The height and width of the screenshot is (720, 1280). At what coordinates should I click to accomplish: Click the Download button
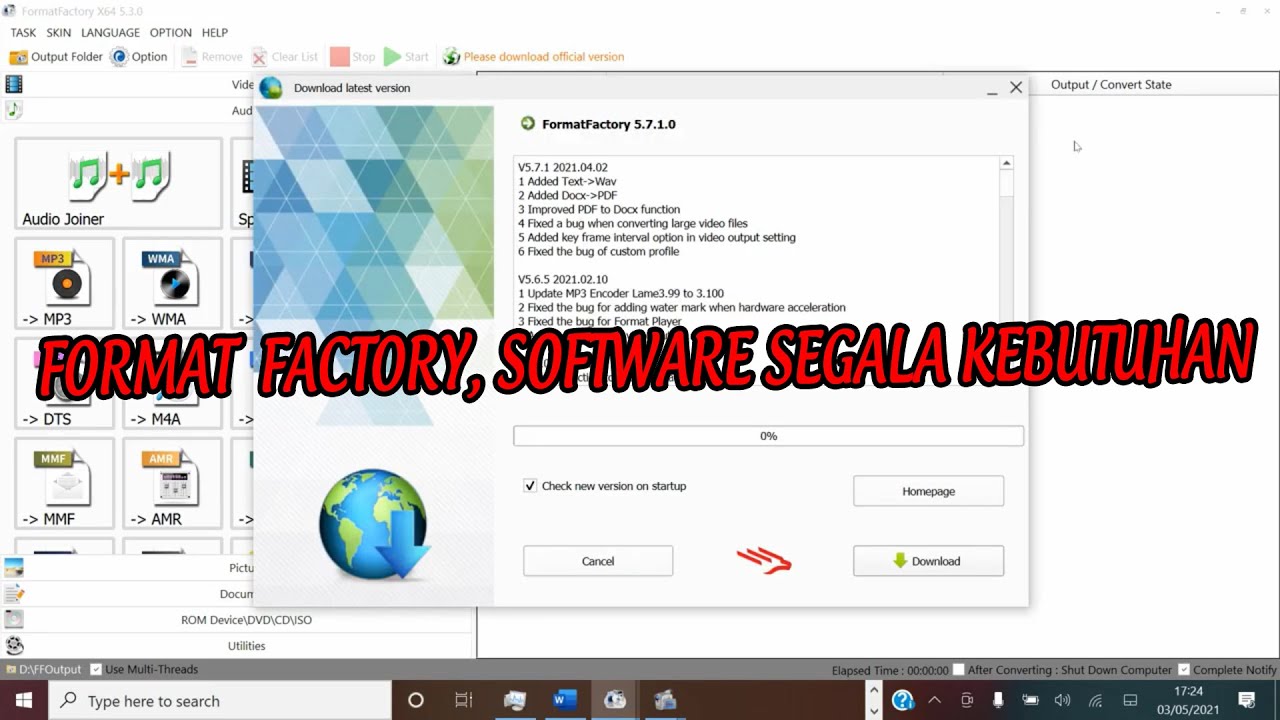click(928, 561)
